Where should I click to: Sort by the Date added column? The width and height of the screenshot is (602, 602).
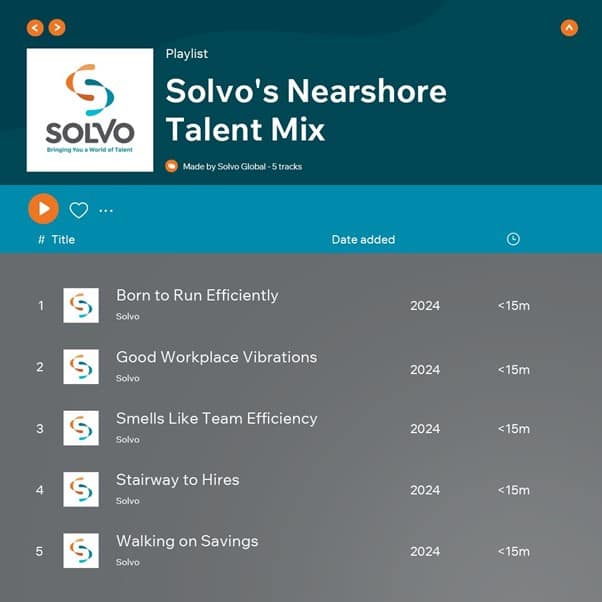363,240
